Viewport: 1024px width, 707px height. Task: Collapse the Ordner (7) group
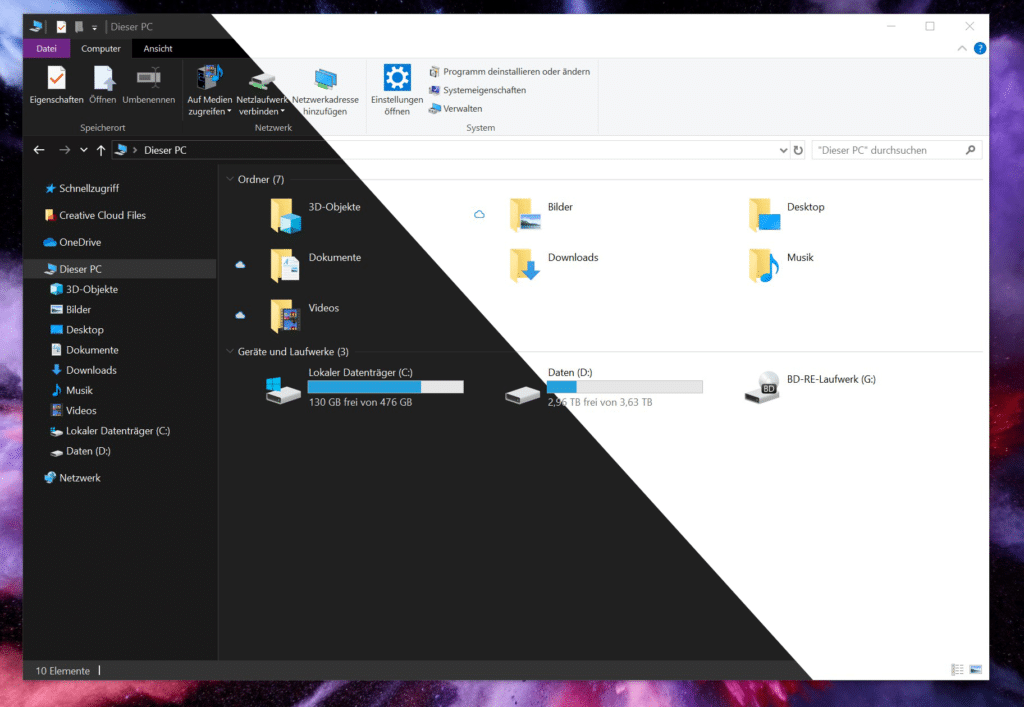click(230, 180)
